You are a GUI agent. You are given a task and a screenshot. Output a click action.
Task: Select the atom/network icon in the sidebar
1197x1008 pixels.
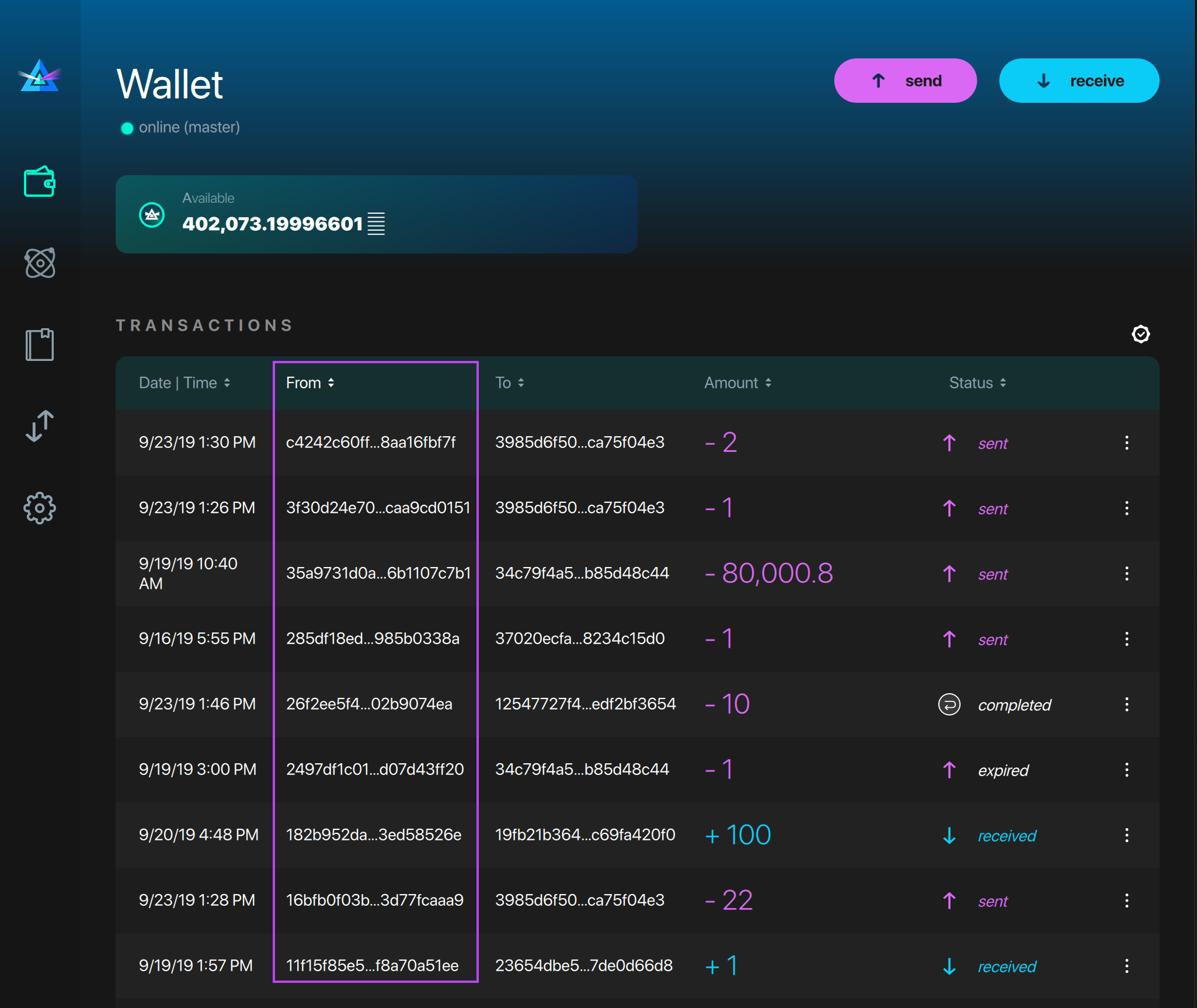coord(40,263)
